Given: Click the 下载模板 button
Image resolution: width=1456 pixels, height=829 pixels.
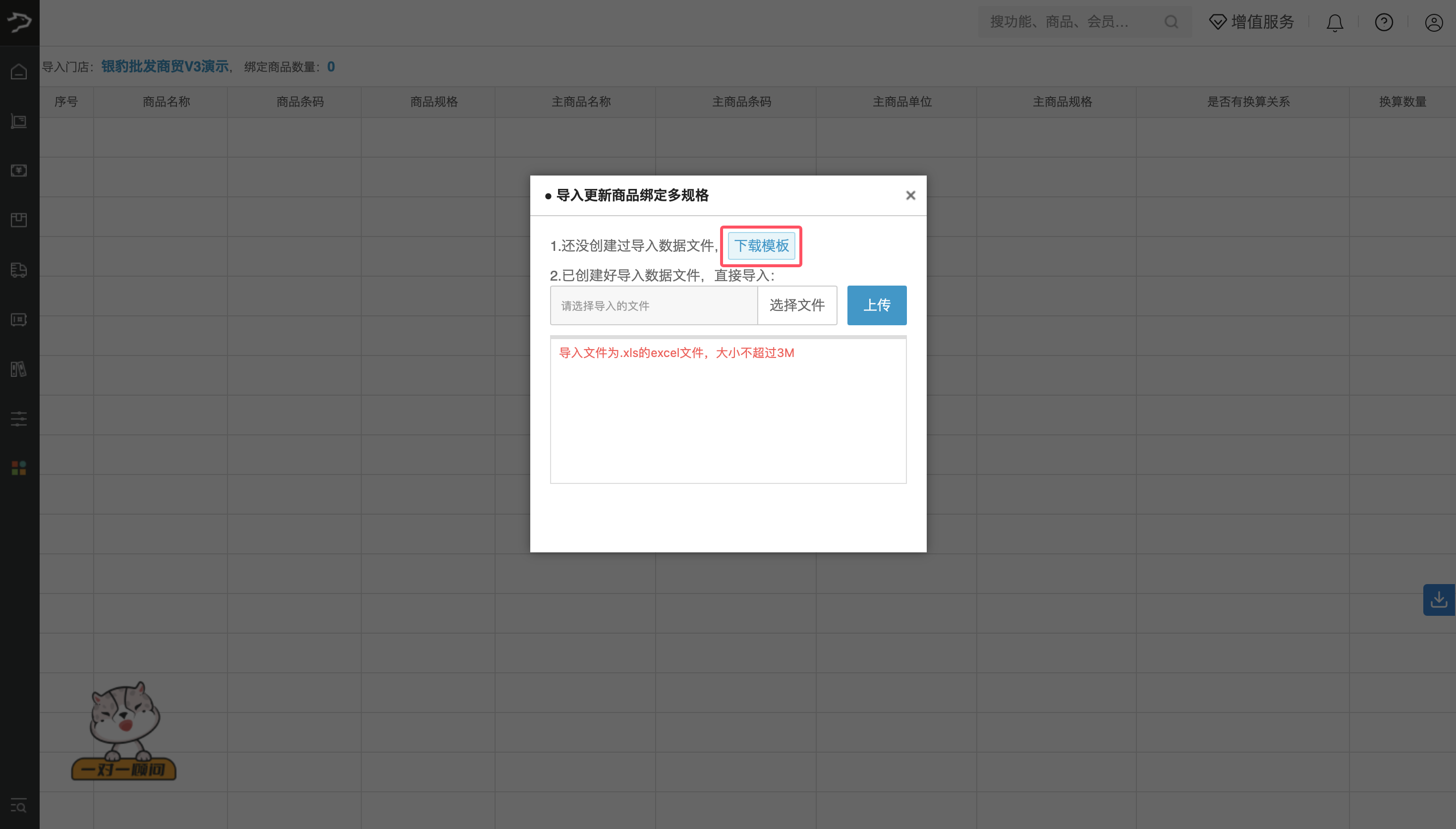Looking at the screenshot, I should (x=761, y=246).
